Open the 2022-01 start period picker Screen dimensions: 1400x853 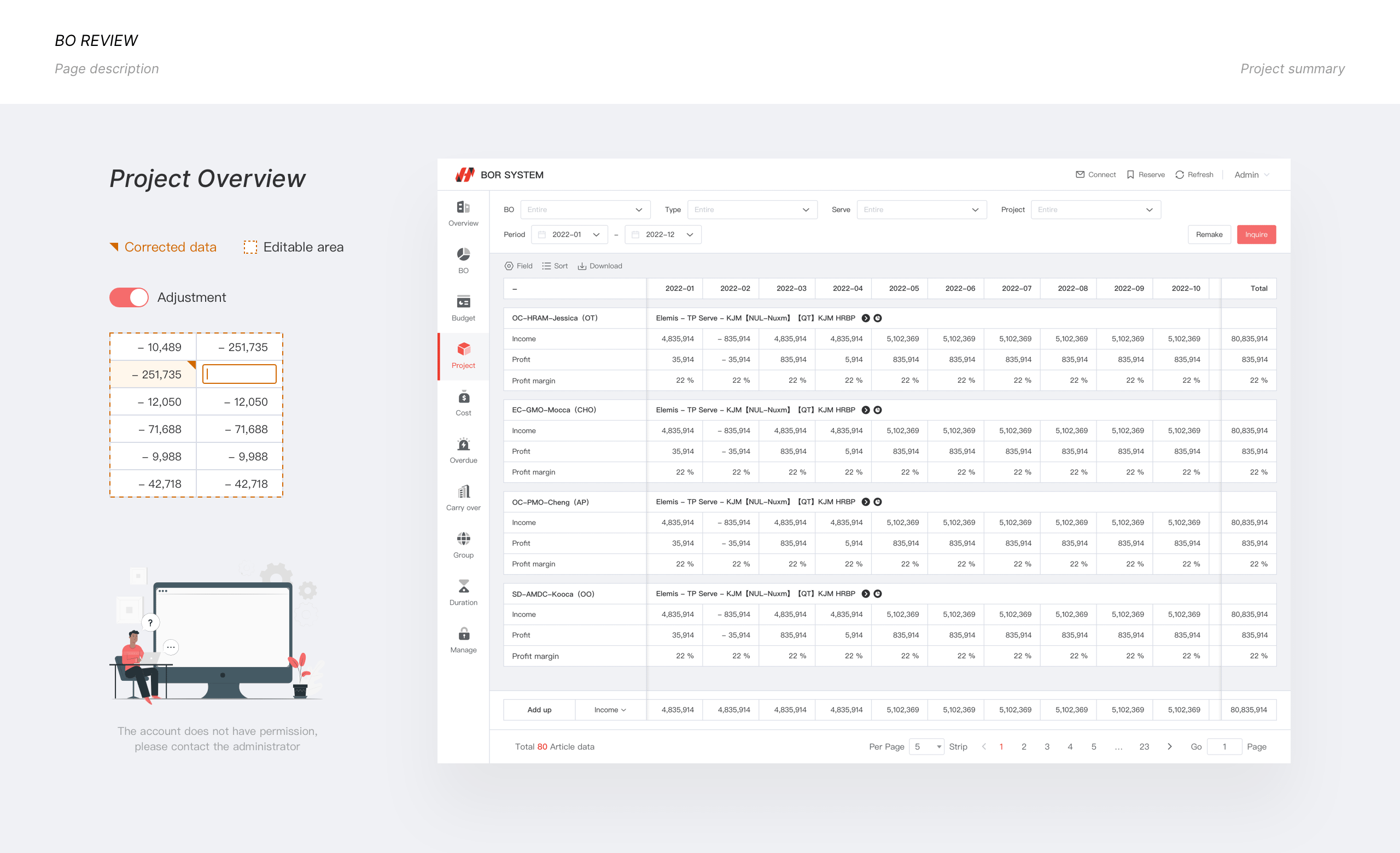point(569,235)
